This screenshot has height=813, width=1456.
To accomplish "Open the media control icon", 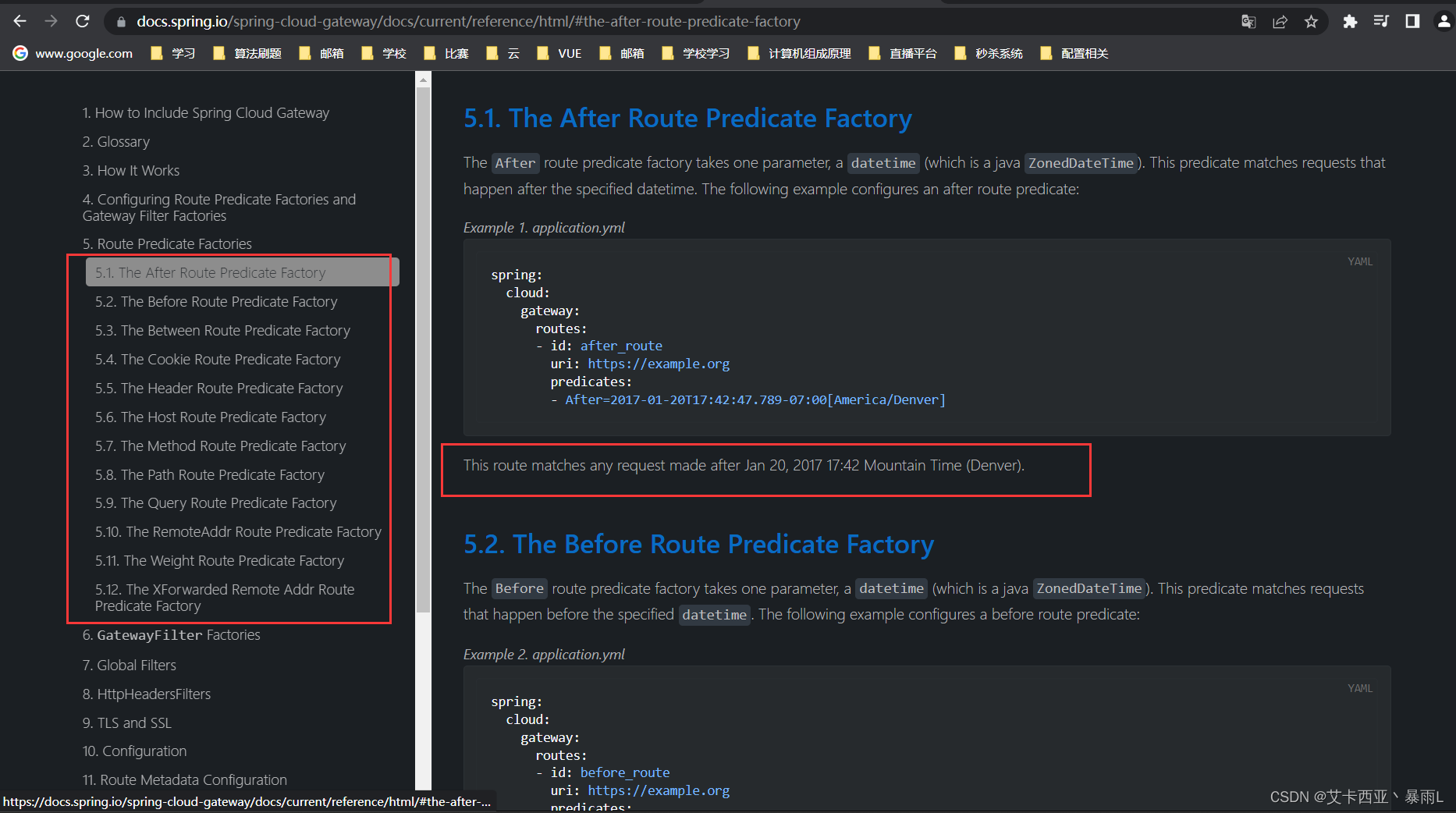I will click(x=1381, y=22).
